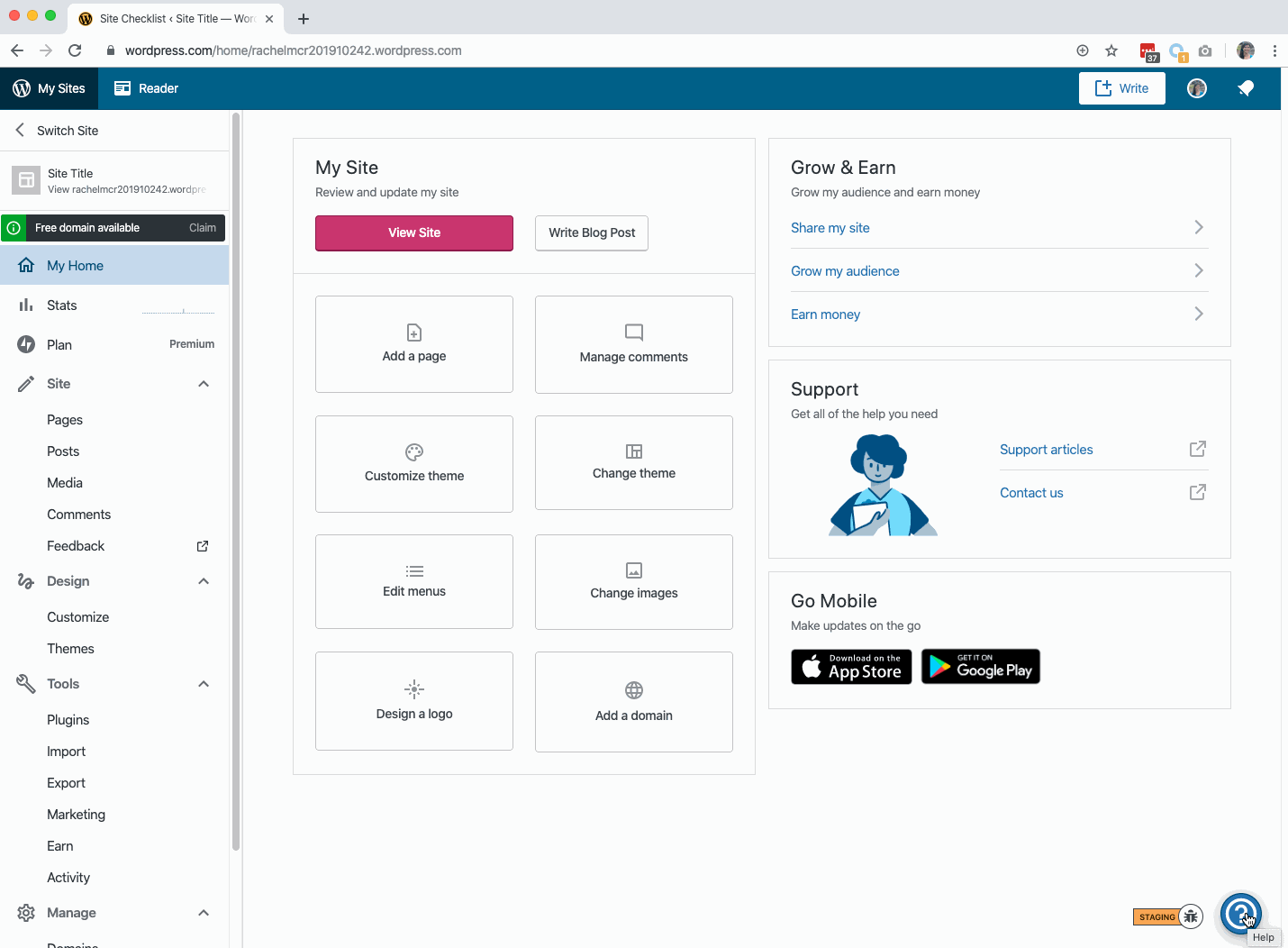The height and width of the screenshot is (948, 1288).
Task: Click the Help question mark button
Action: [1242, 914]
